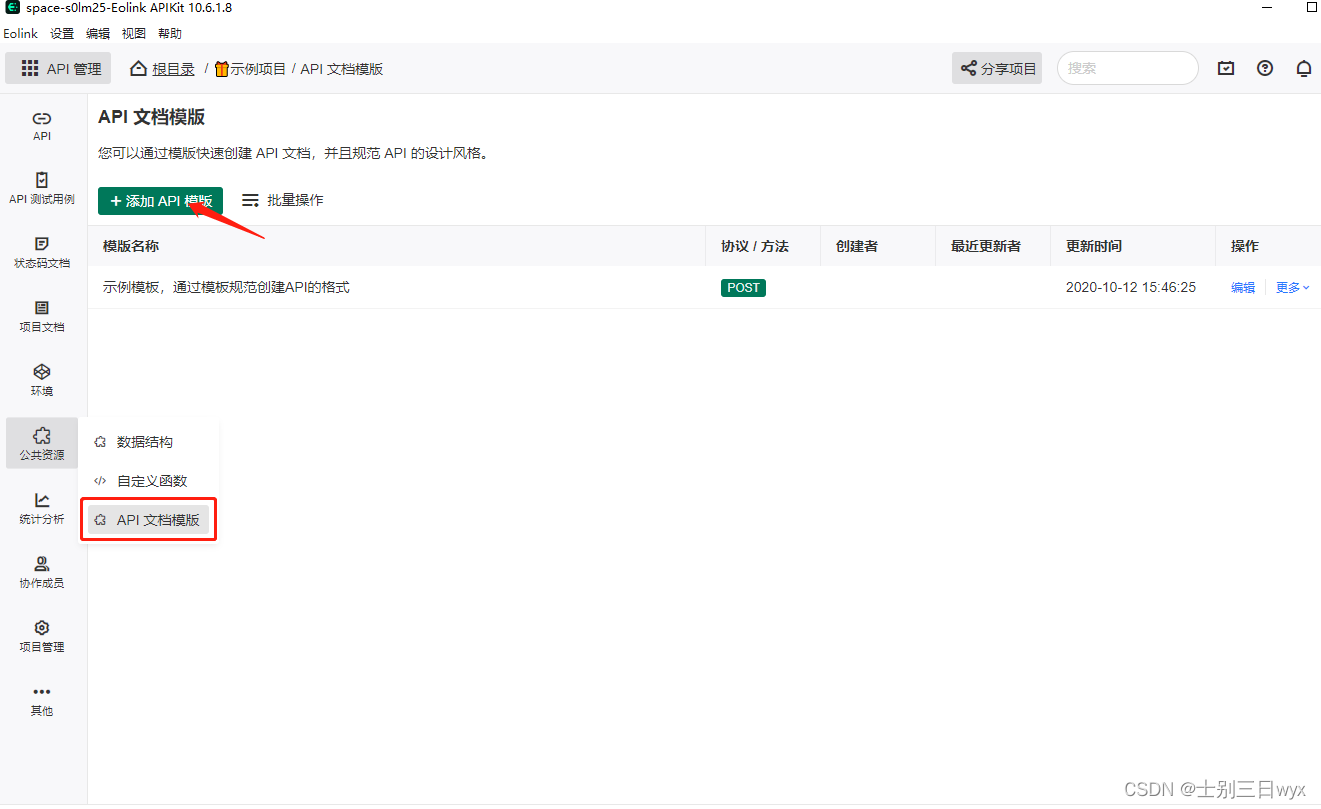Open the Eolink menu
The height and width of the screenshot is (809, 1321).
[20, 33]
